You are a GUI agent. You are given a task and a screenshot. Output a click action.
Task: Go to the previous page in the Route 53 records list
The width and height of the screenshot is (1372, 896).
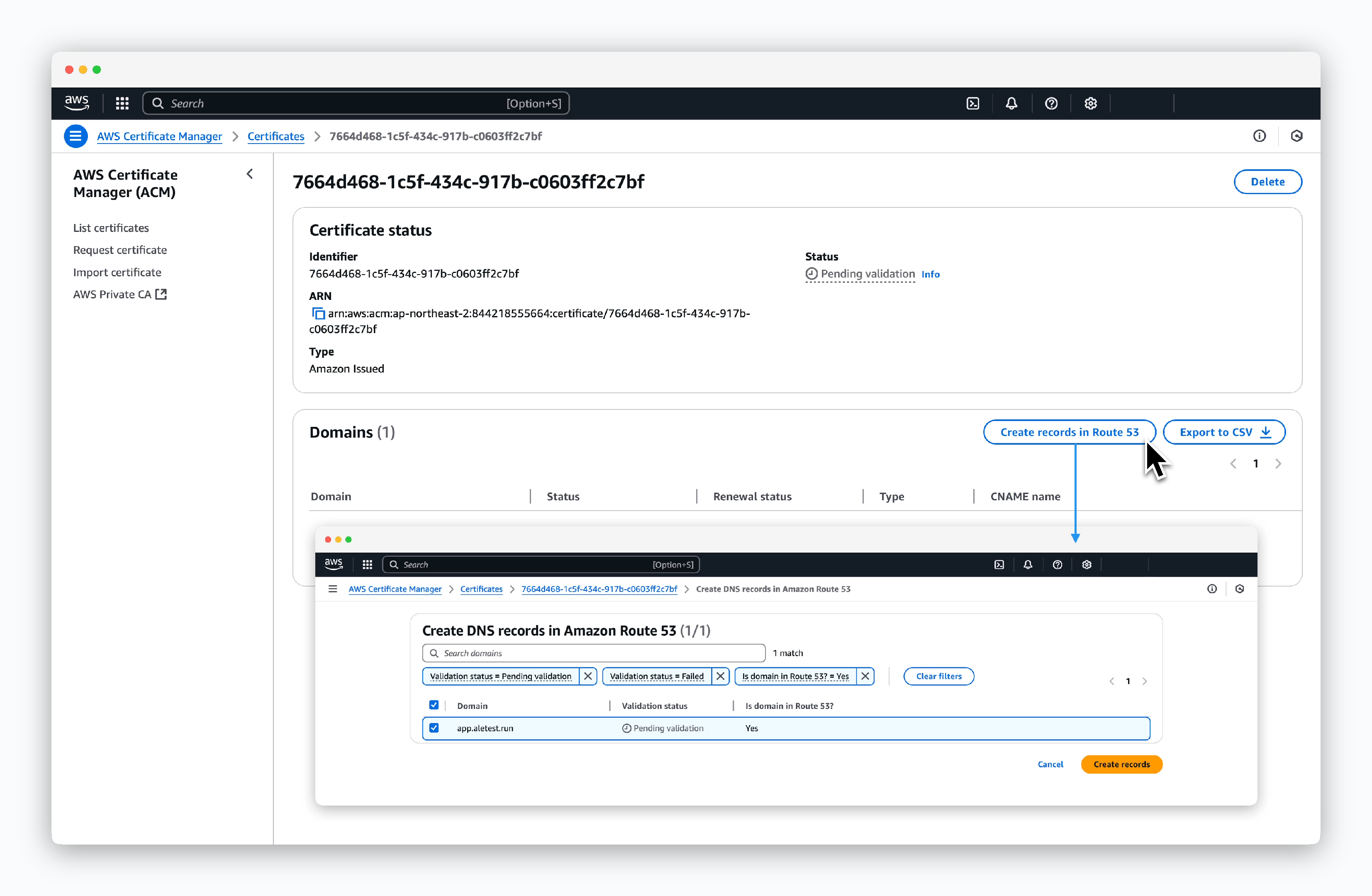[1111, 681]
